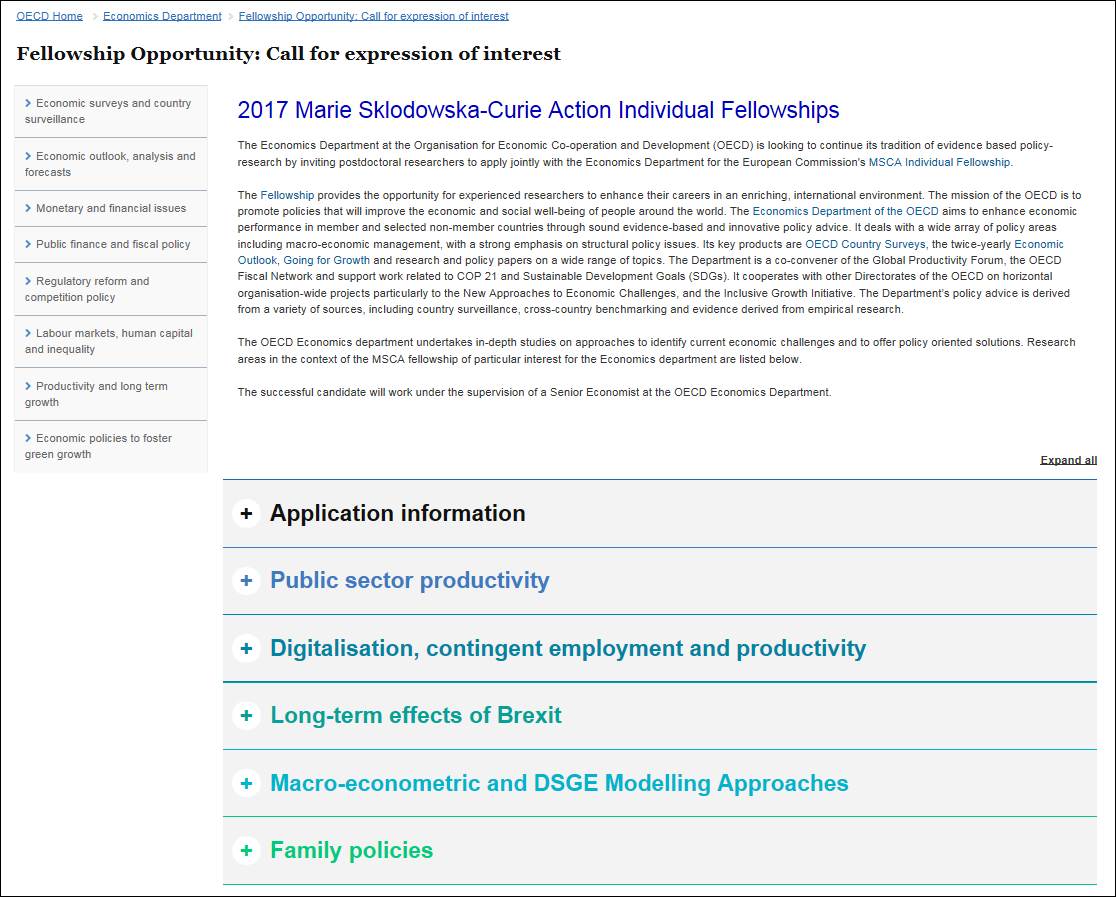The image size is (1116, 897).
Task: Click chevron icon beside Economic surveys item
Action: [x=28, y=103]
